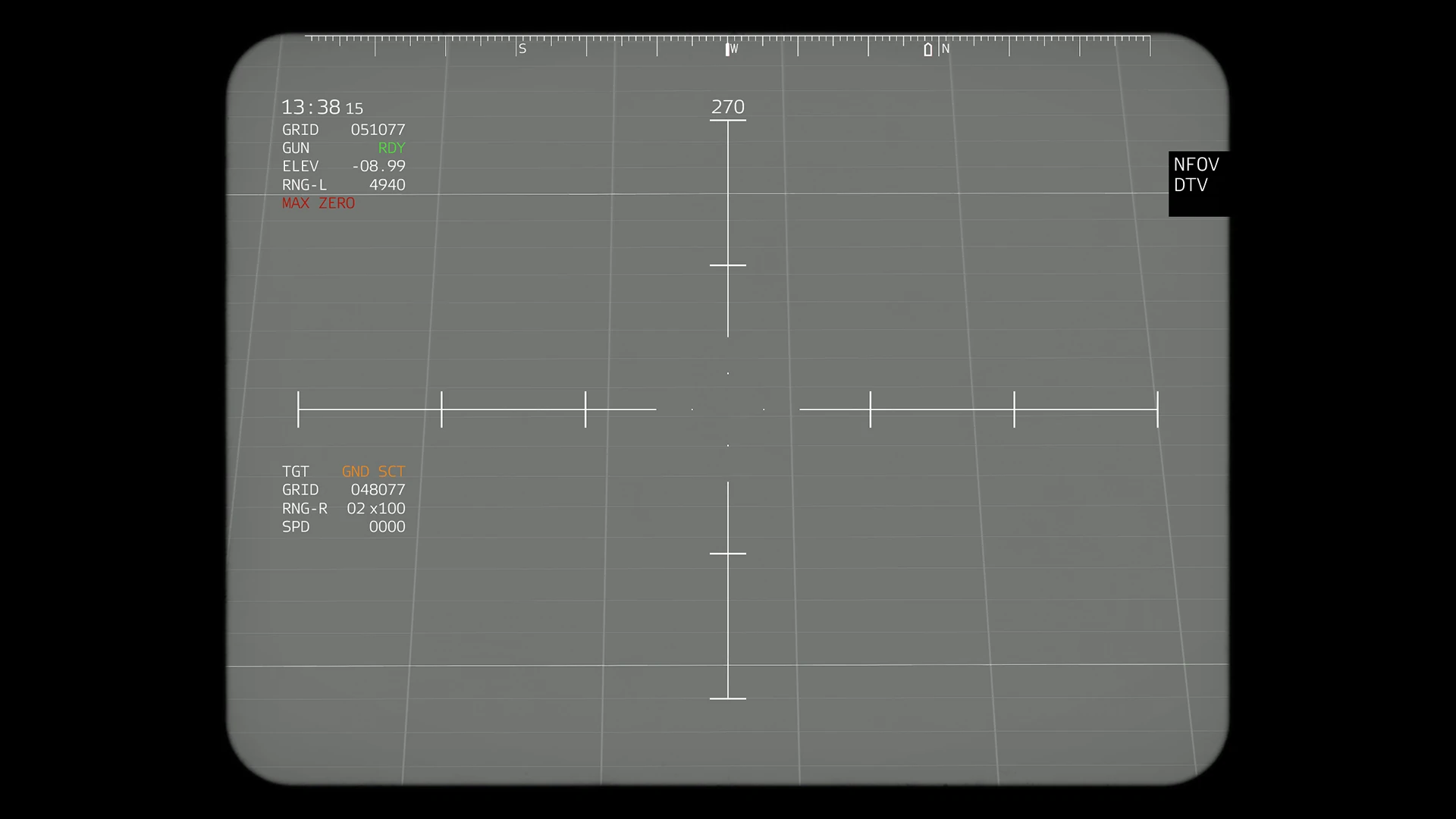The image size is (1456, 819).
Task: Click the far-left tick of horizontal reticle scale
Action: (298, 409)
